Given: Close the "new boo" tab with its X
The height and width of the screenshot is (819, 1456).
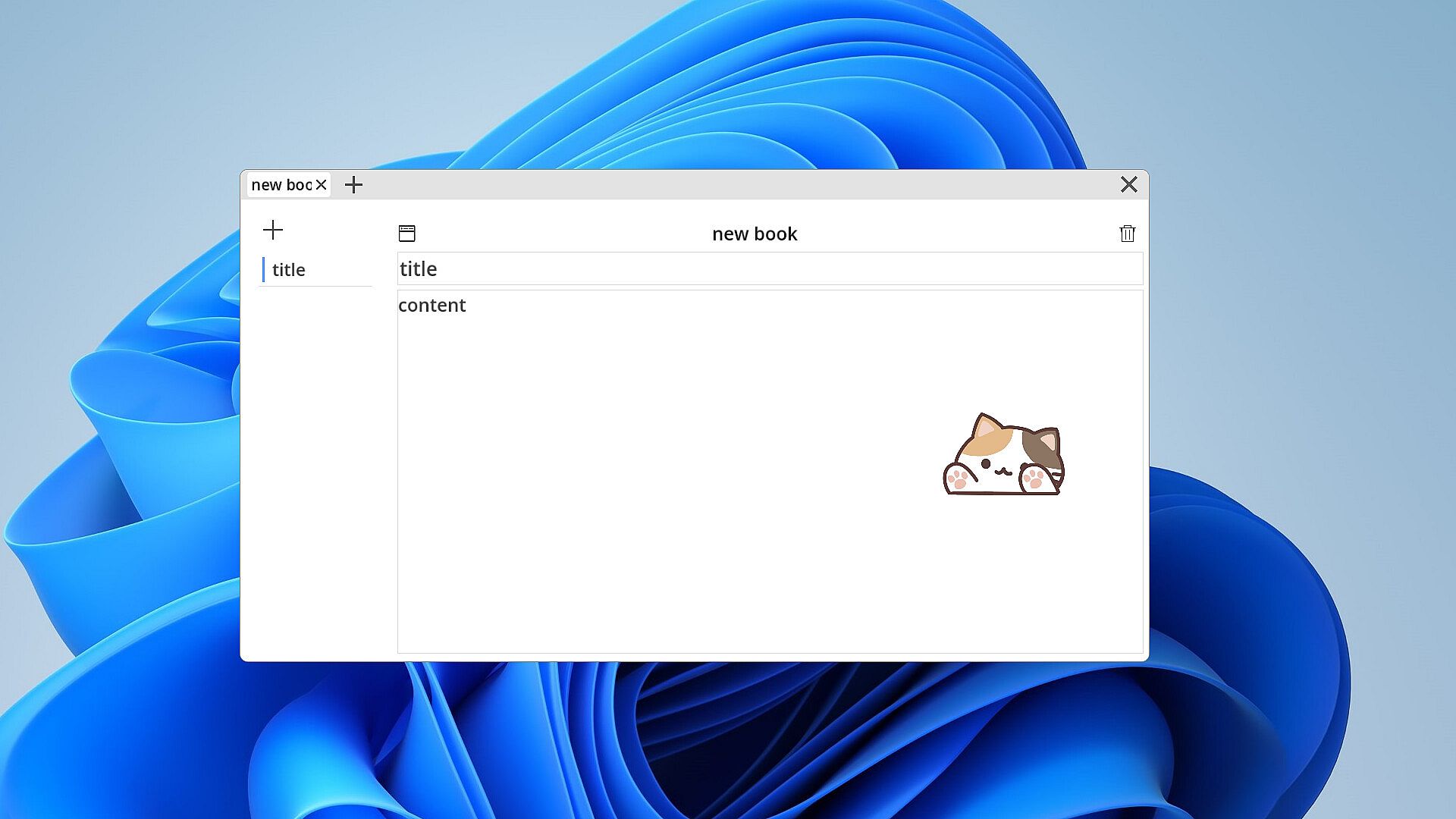Looking at the screenshot, I should pos(321,185).
